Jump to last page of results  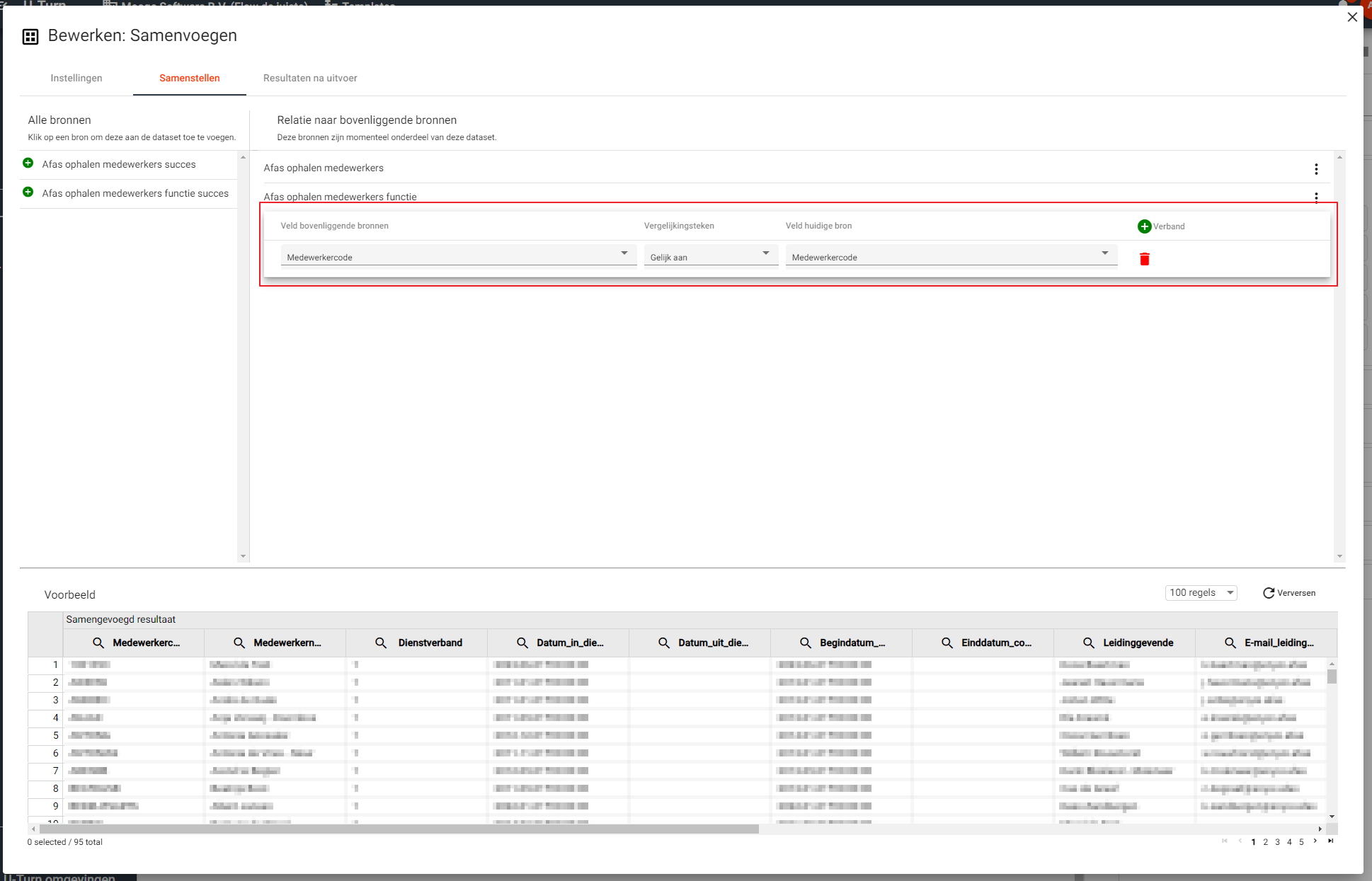pyautogui.click(x=1330, y=841)
